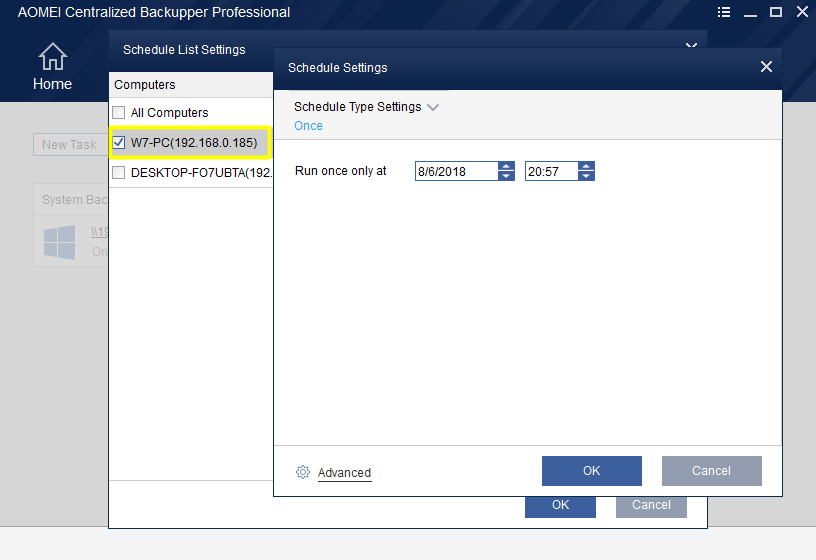Click the Once schedule type label
The height and width of the screenshot is (560, 816).
[308, 126]
